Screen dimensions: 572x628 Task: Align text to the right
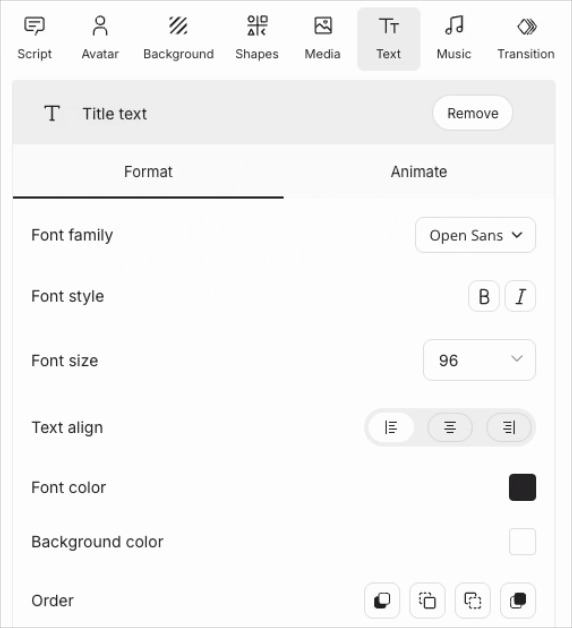coord(509,427)
